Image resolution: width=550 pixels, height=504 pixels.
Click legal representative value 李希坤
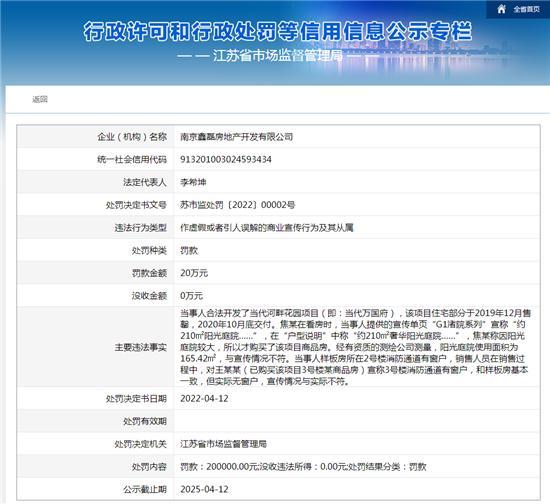[x=193, y=182]
